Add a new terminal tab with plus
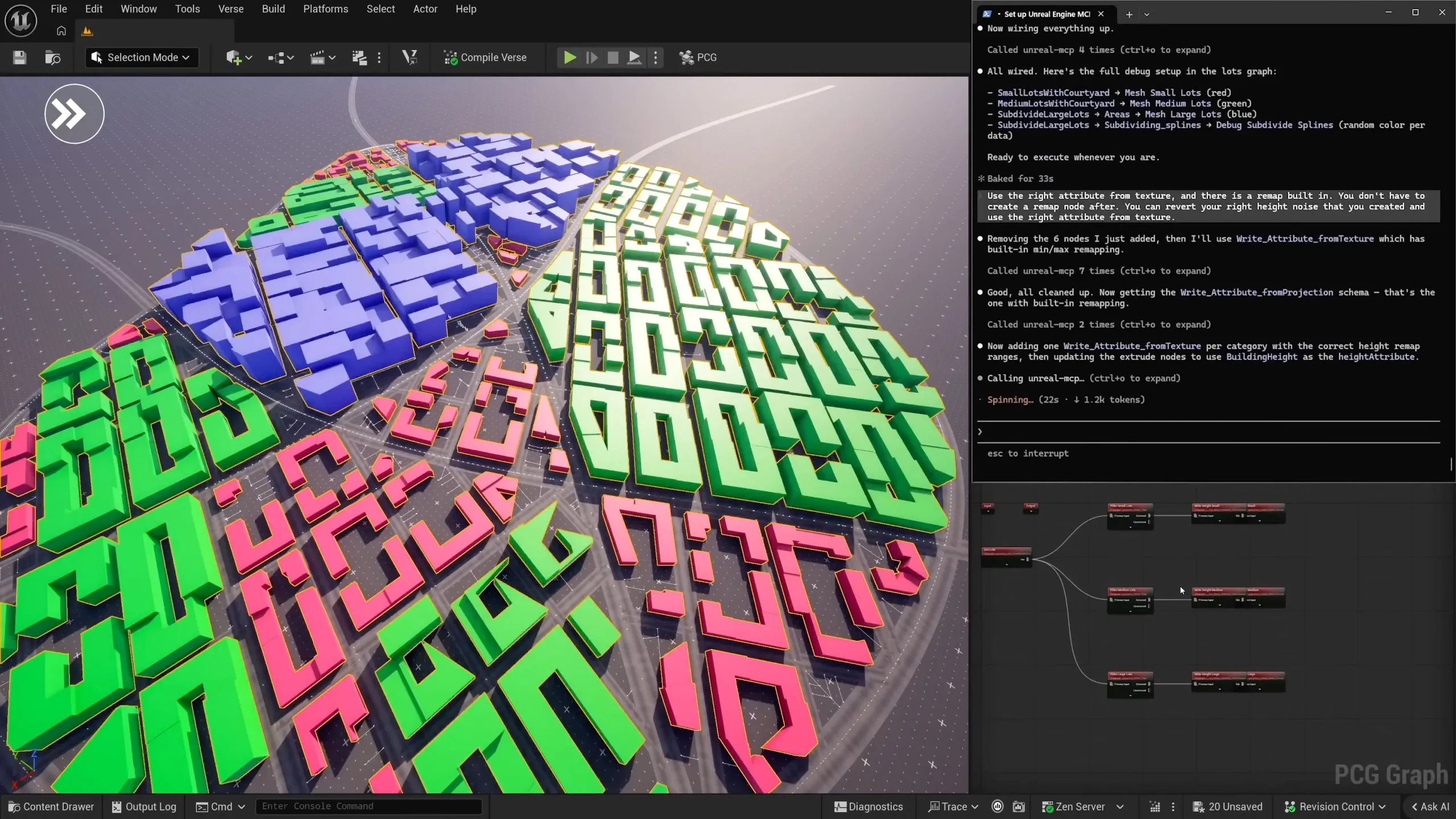1456x819 pixels. click(1129, 14)
